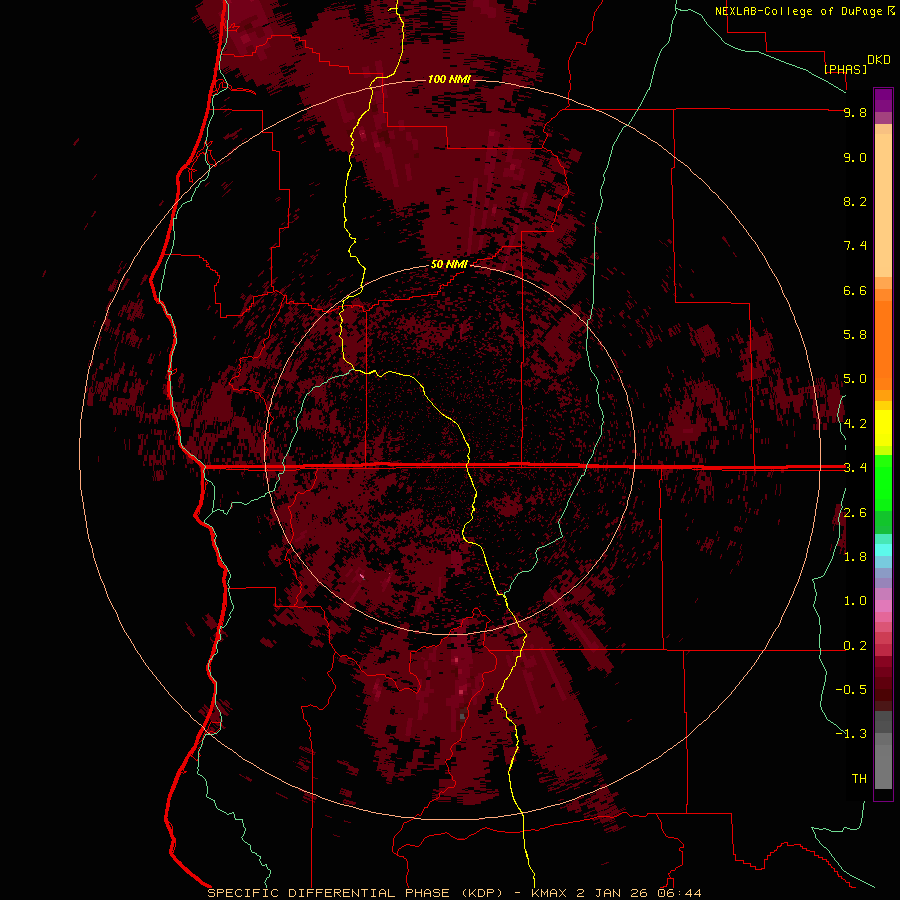The height and width of the screenshot is (900, 900).
Task: Select the 7.4 scale value
Action: point(855,246)
